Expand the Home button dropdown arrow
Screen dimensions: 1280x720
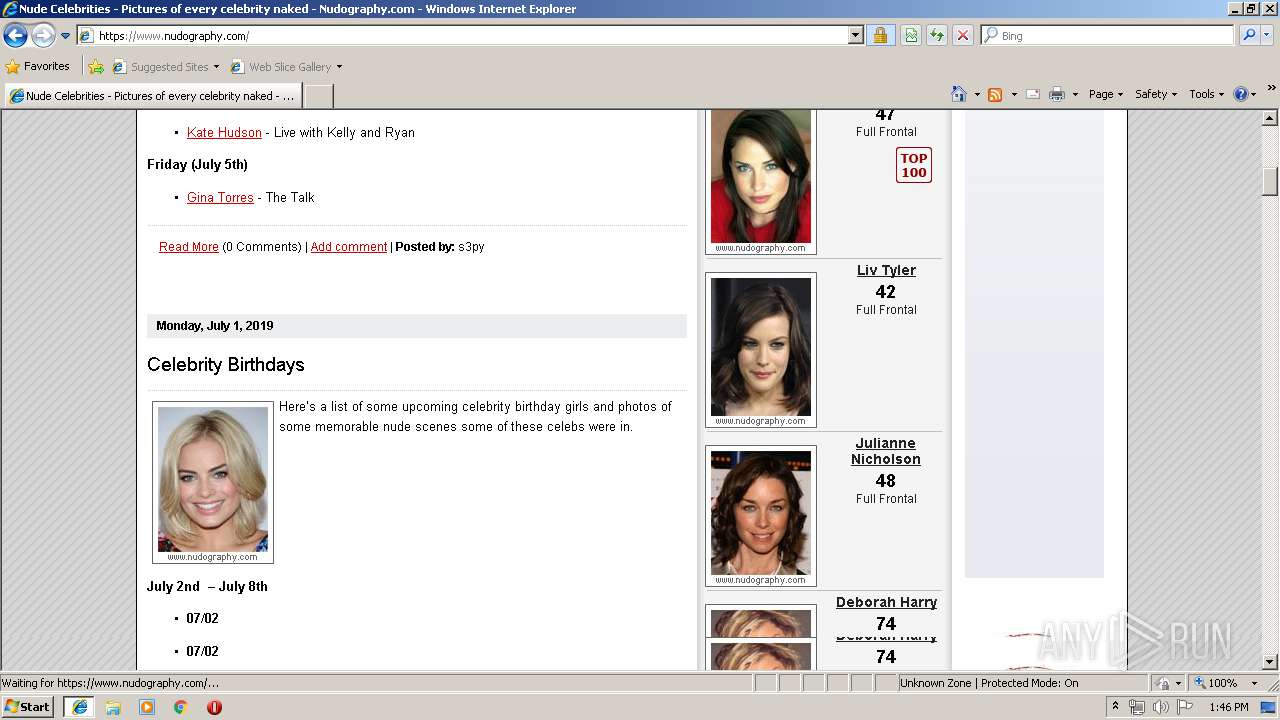(x=976, y=94)
